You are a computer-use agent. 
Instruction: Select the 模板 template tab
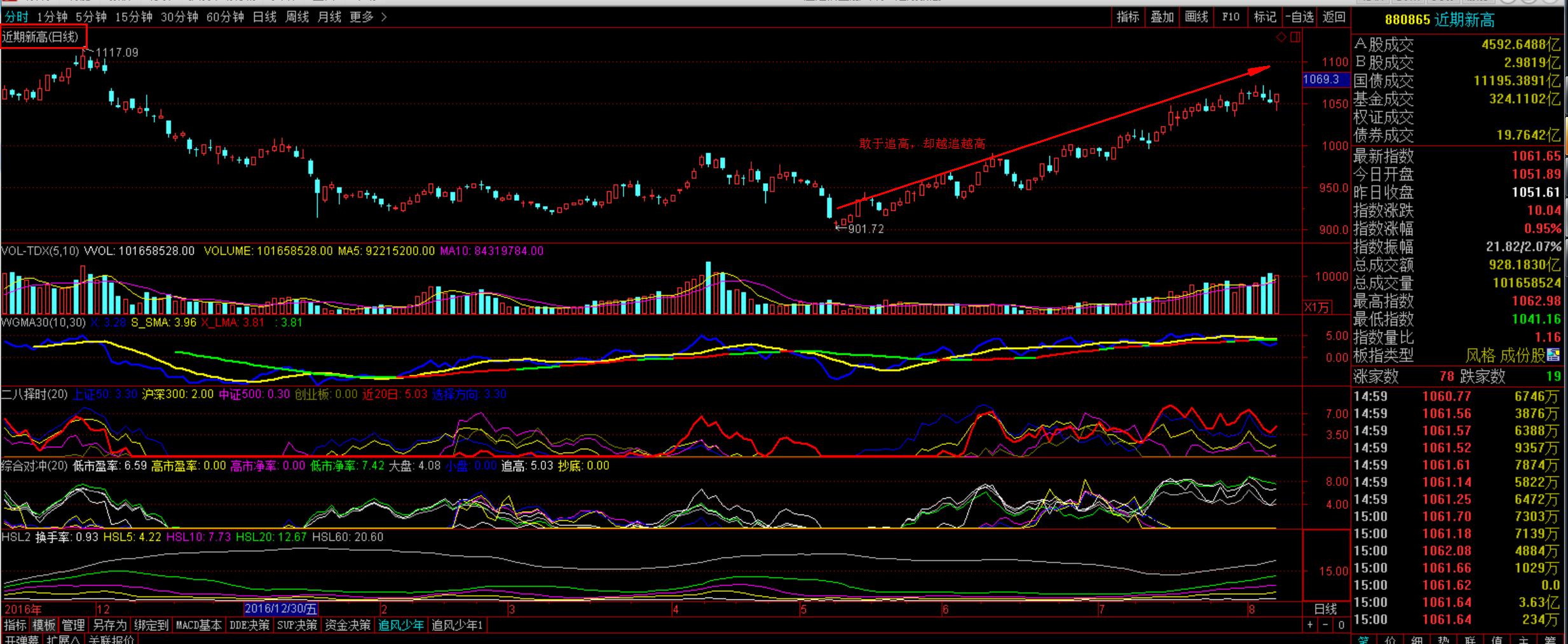[x=44, y=625]
